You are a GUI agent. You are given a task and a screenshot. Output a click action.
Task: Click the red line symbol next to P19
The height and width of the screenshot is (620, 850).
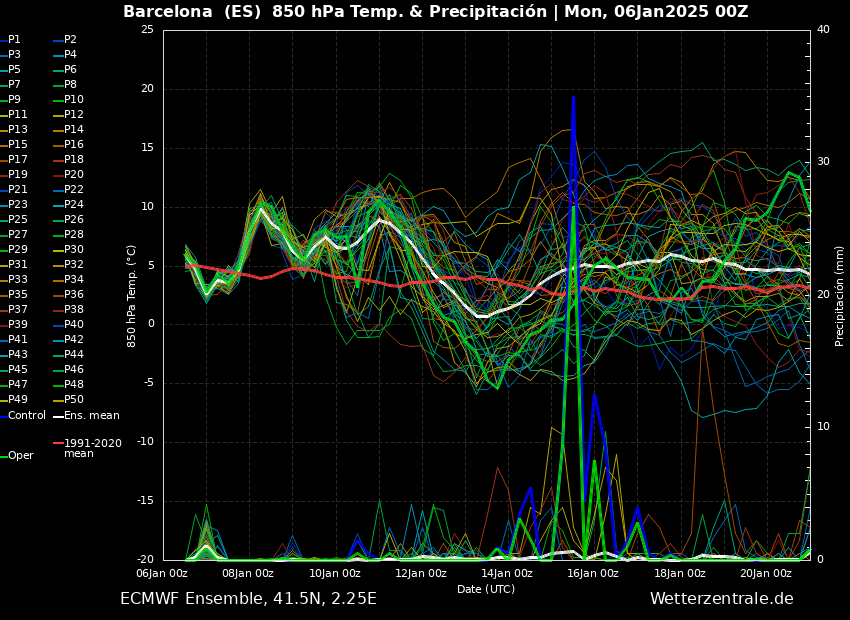click(5, 176)
